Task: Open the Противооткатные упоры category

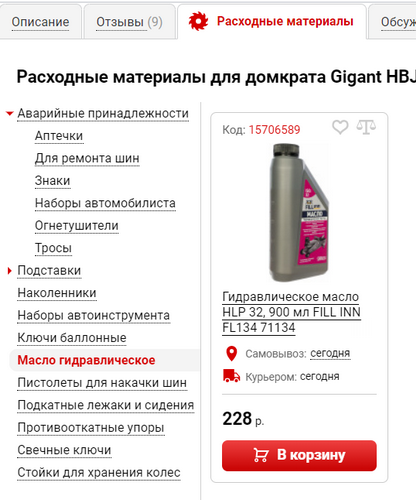Action: coord(91,428)
